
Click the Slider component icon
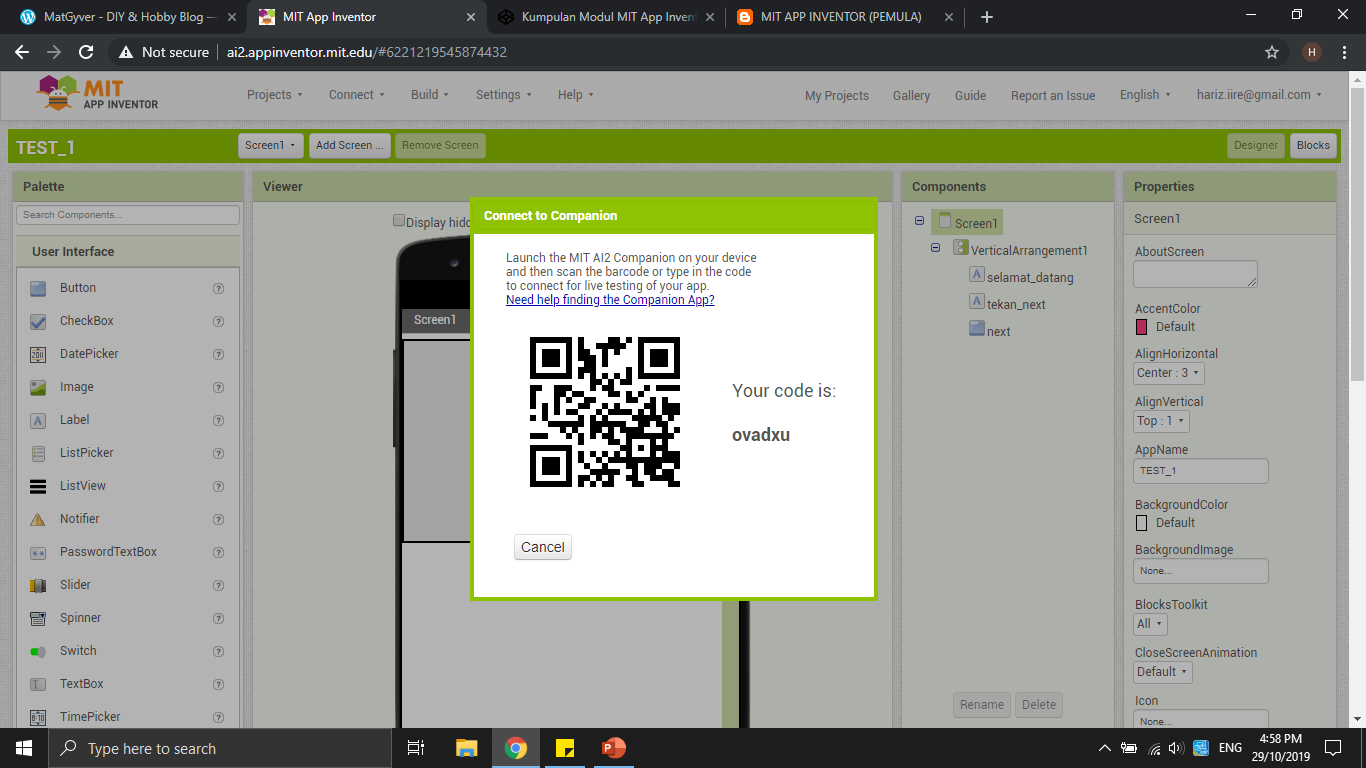(38, 585)
